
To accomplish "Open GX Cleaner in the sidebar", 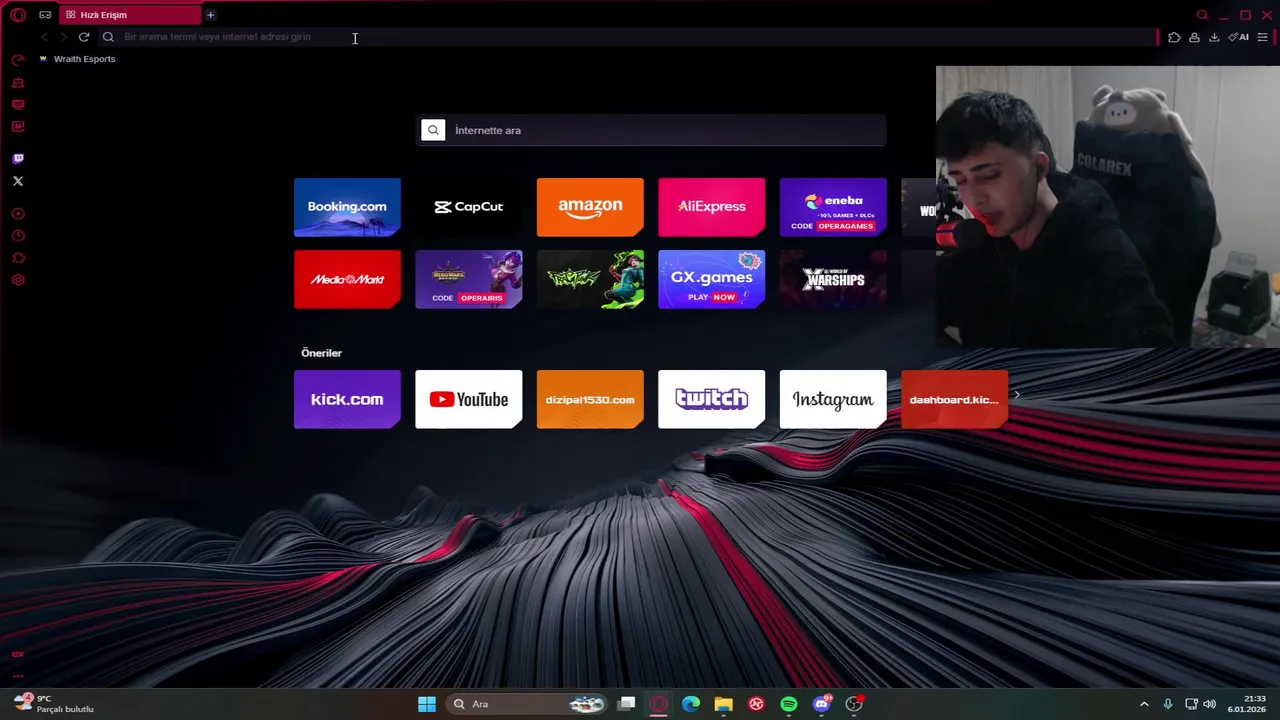I will pos(18,83).
